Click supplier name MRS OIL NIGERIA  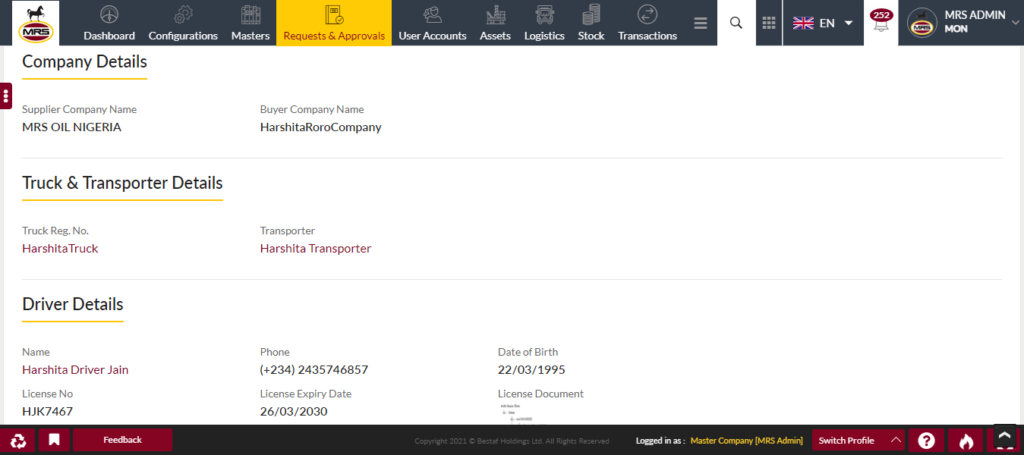[72, 127]
